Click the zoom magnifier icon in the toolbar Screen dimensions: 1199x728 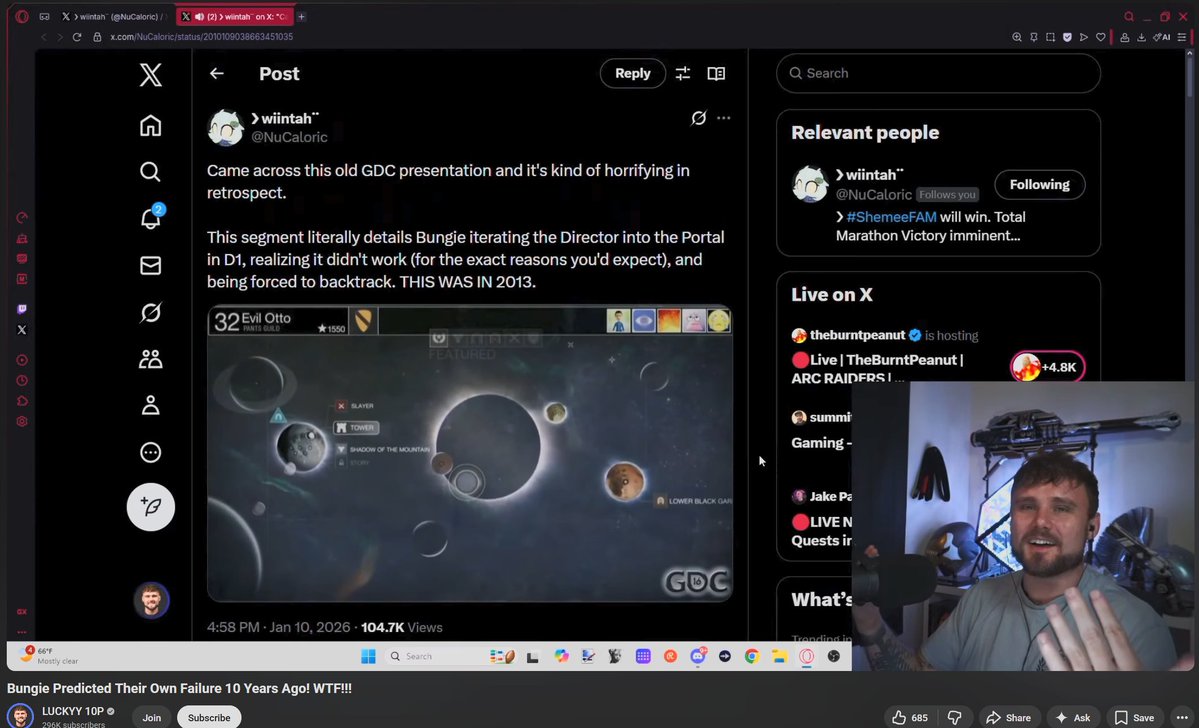pos(1016,37)
